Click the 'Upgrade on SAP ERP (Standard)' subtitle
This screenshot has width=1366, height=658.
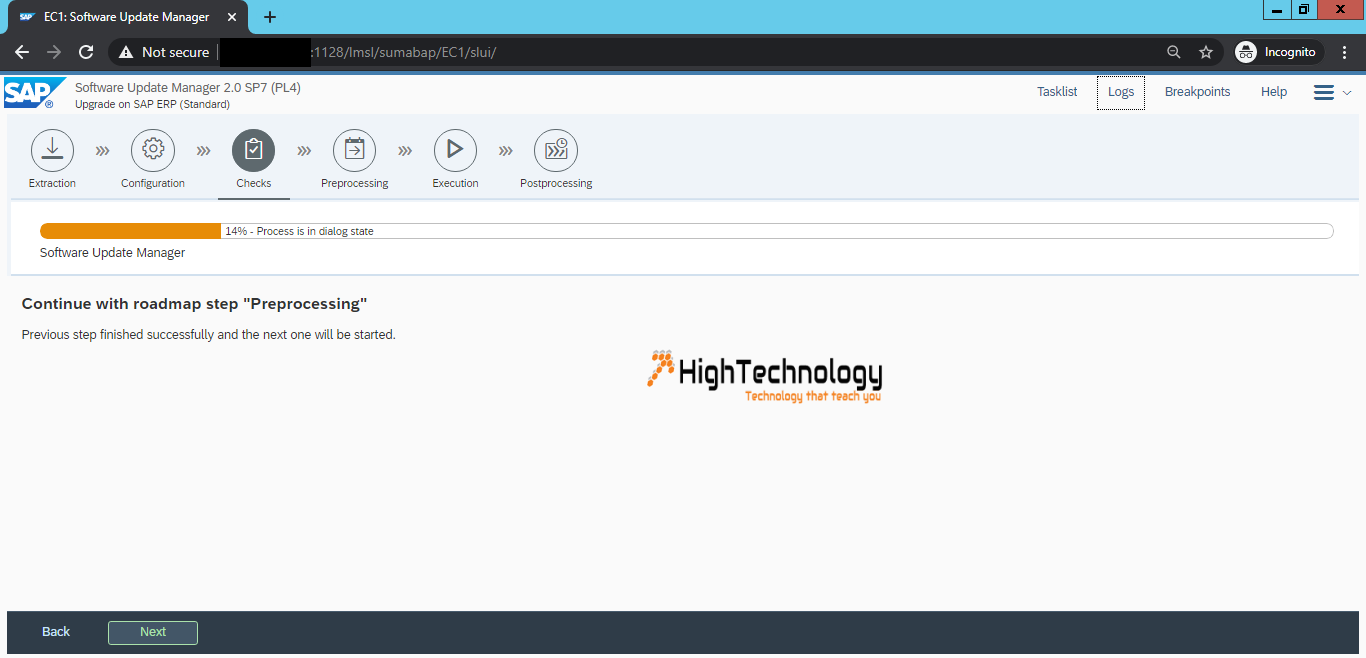(152, 104)
